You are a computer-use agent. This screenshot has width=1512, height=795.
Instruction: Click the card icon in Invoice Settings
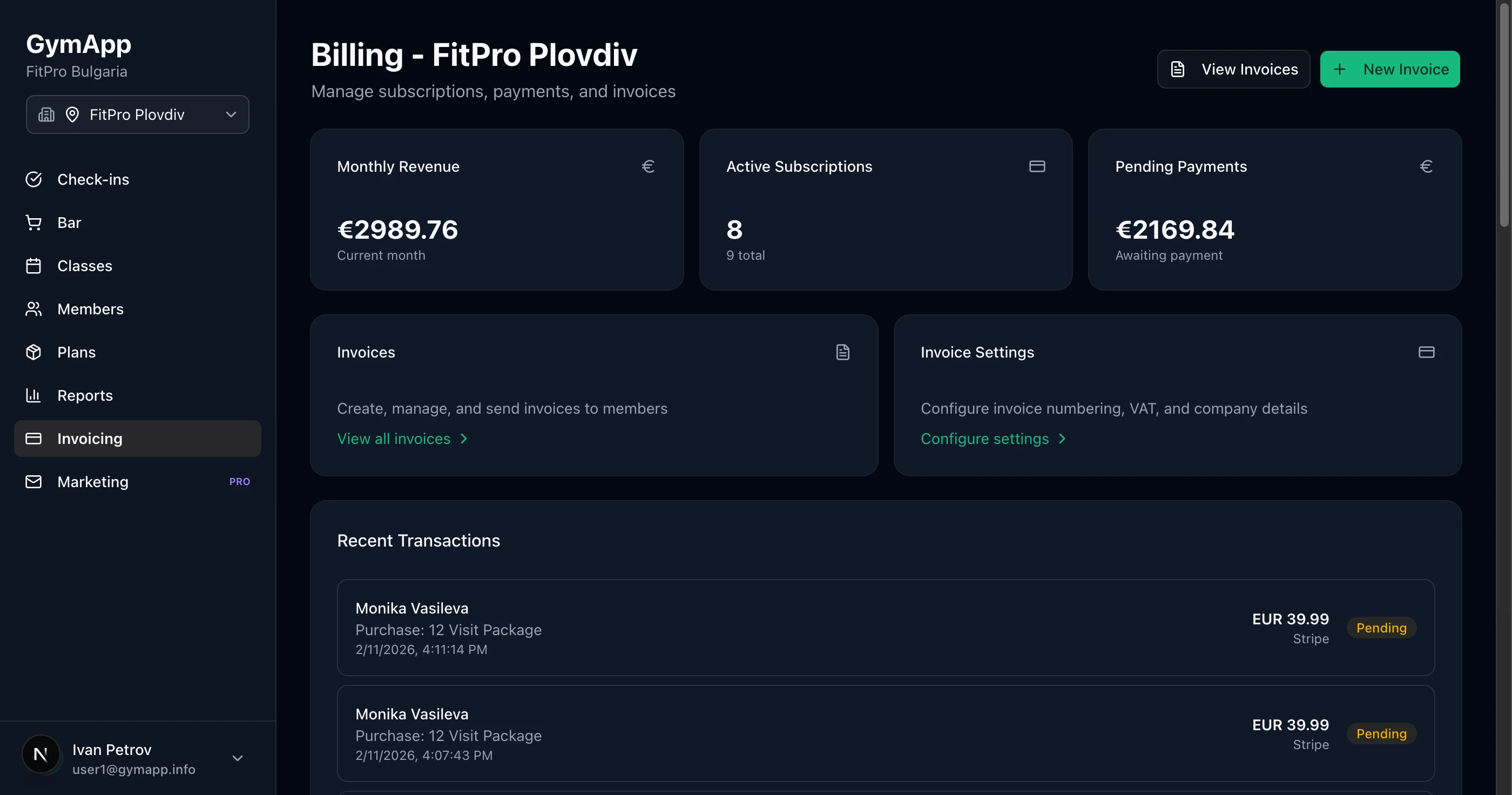pos(1426,352)
